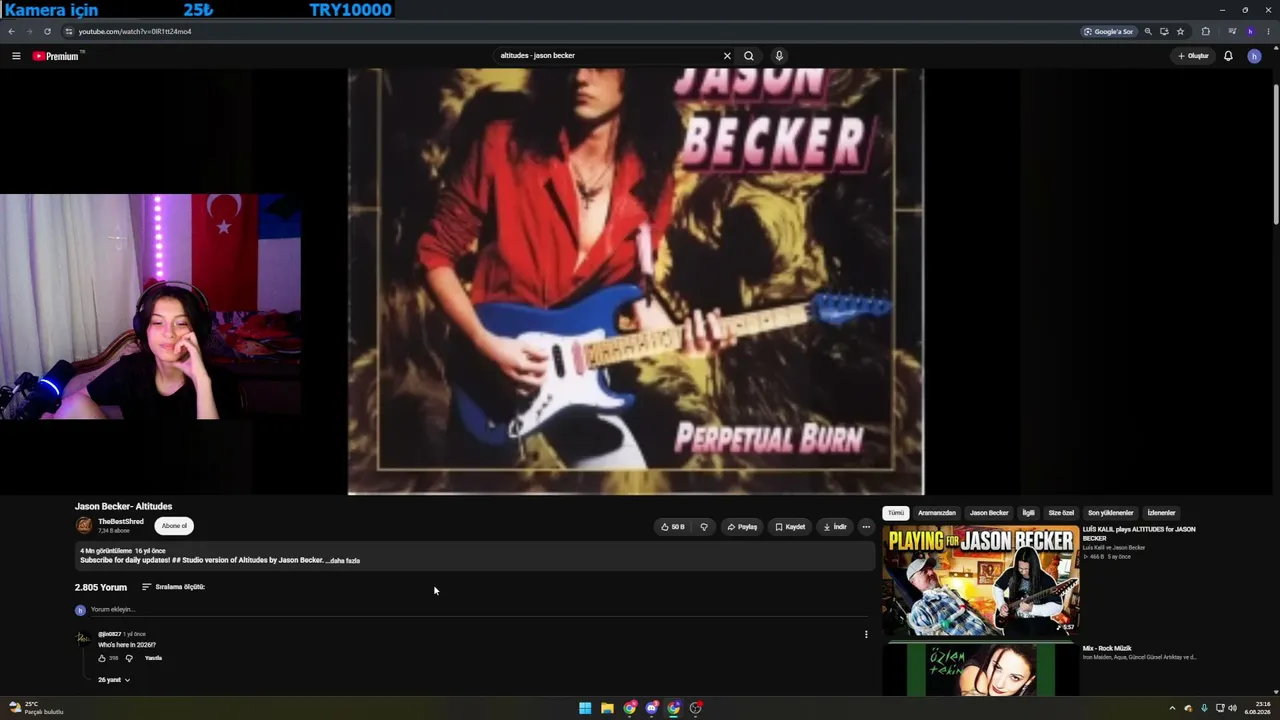
Task: Subscribe with the Abone ol button
Action: pos(174,526)
